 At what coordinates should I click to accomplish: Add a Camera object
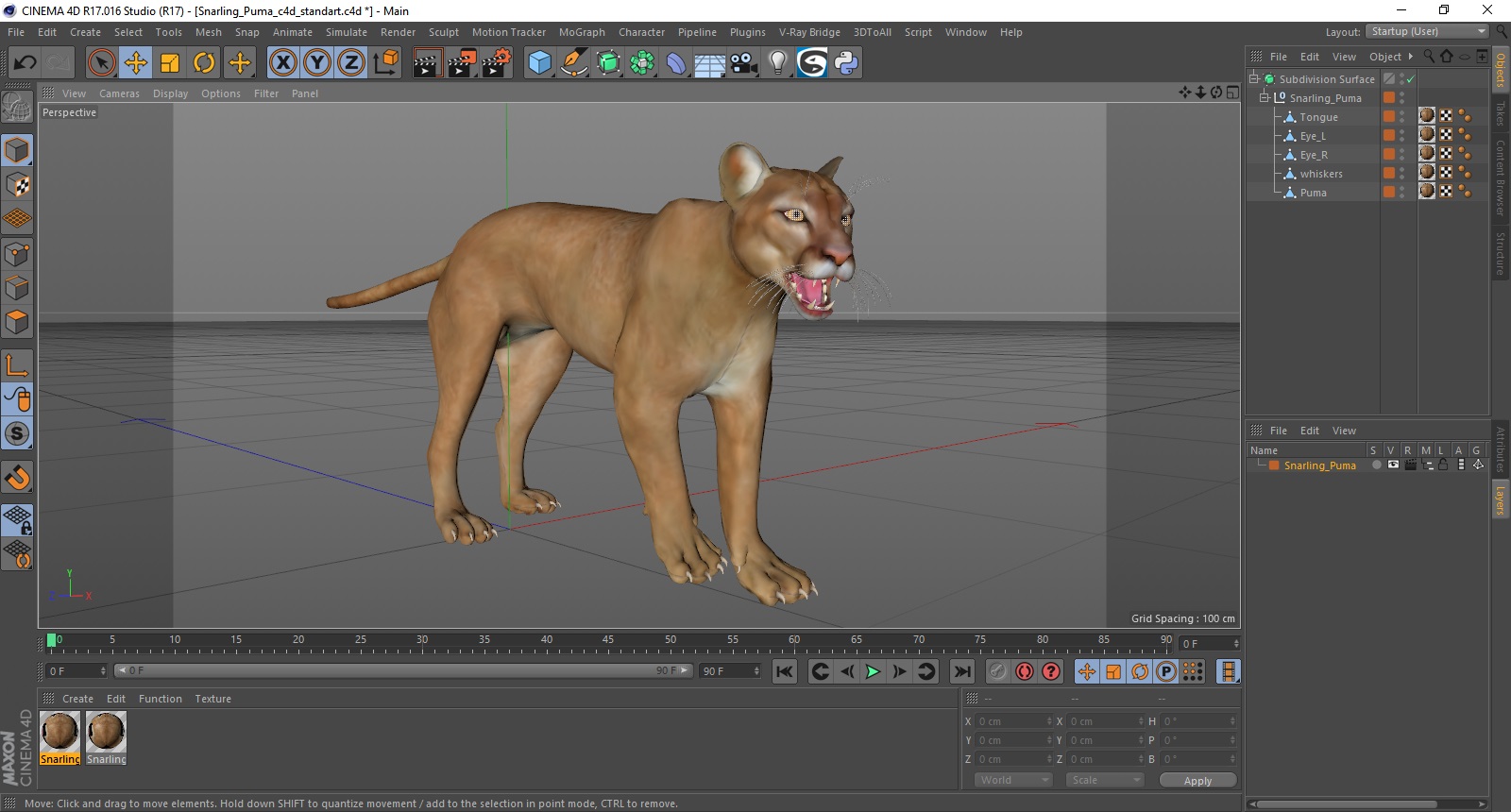tap(744, 63)
